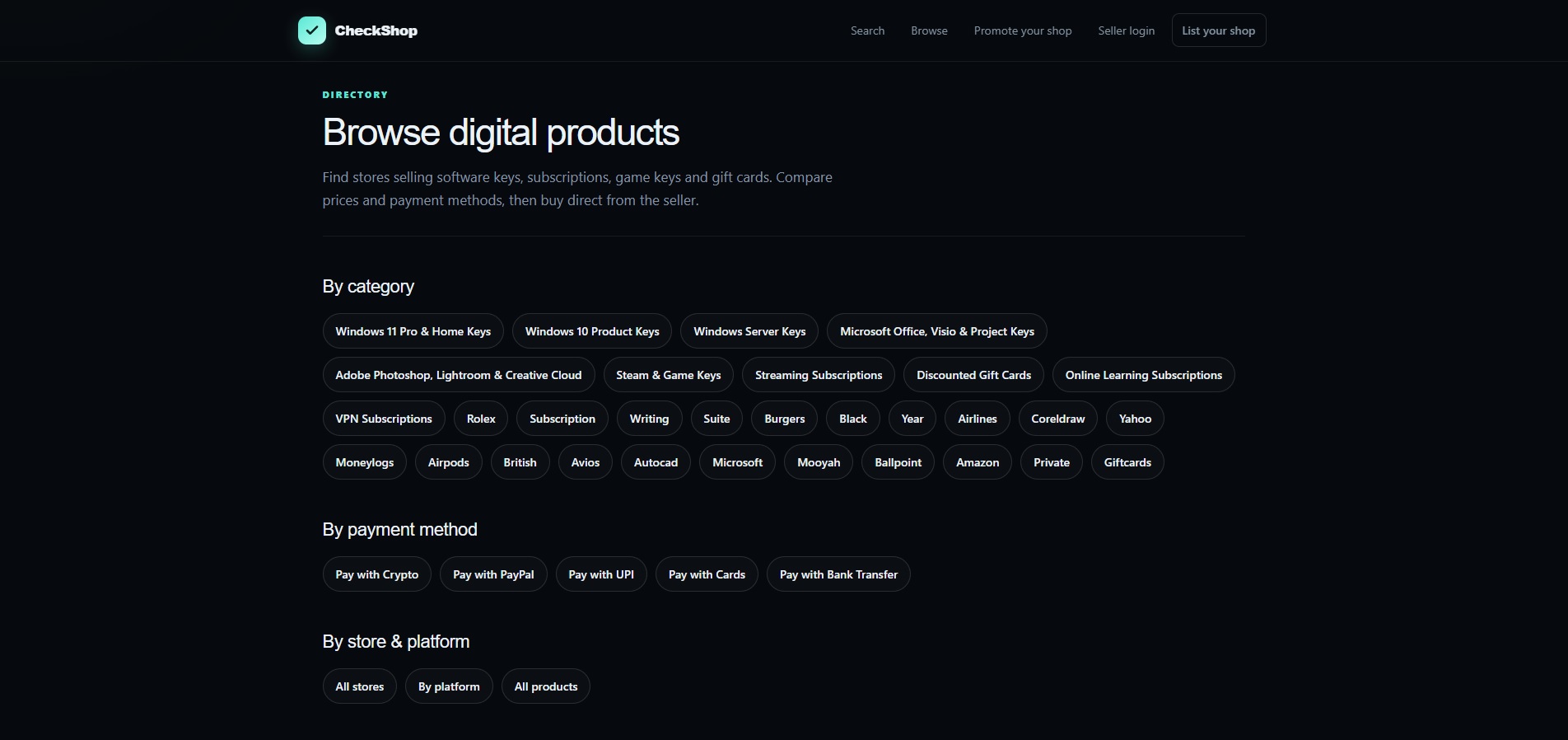Open the Writing category chip
This screenshot has width=1568, height=740.
[x=649, y=419]
